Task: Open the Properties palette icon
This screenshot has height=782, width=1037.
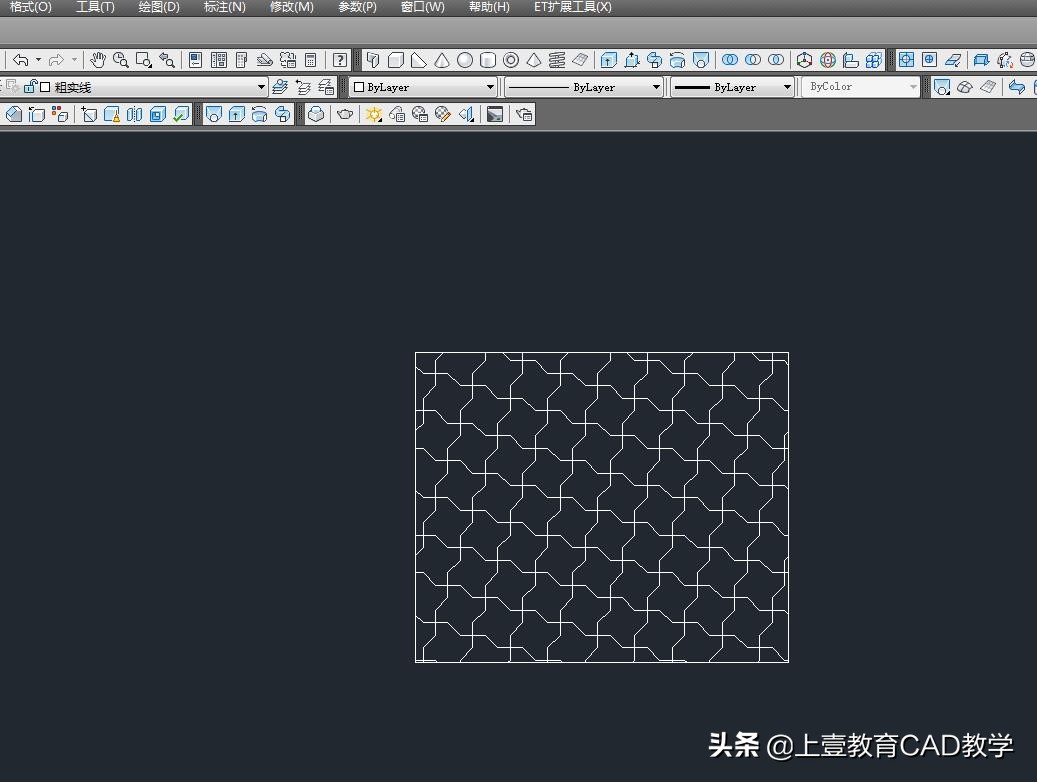Action: click(x=196, y=60)
